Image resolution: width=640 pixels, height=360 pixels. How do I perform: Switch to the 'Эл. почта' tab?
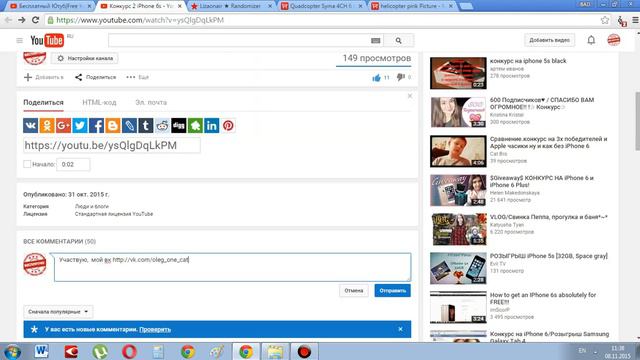point(151,102)
